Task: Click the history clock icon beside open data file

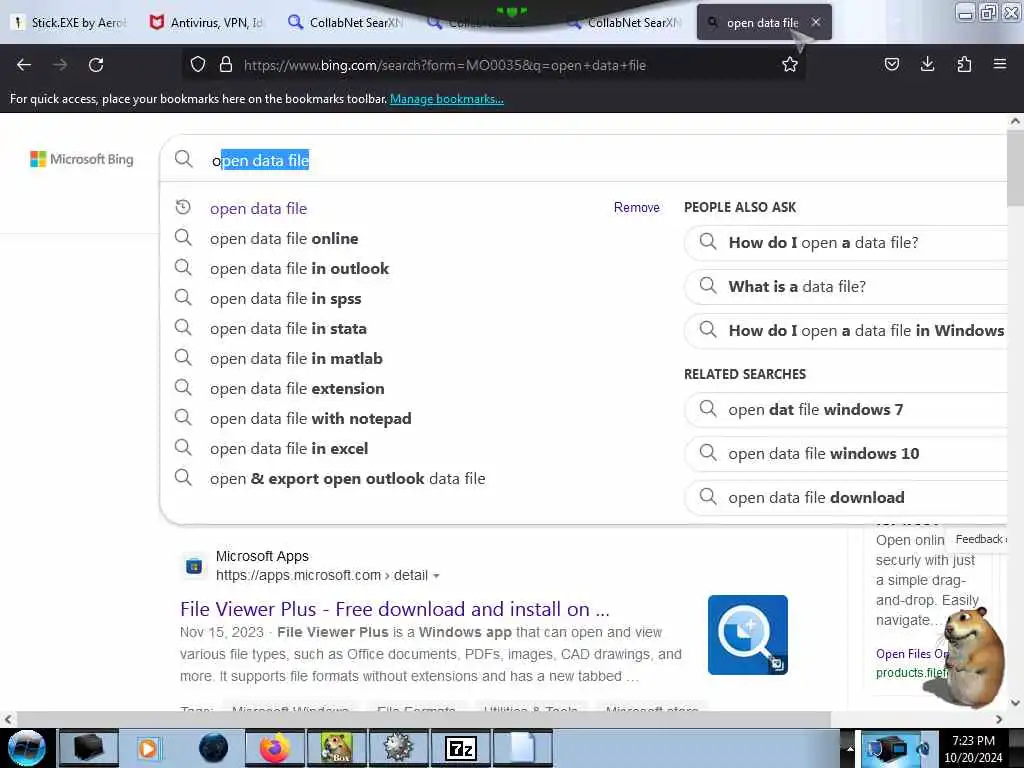Action: point(183,207)
